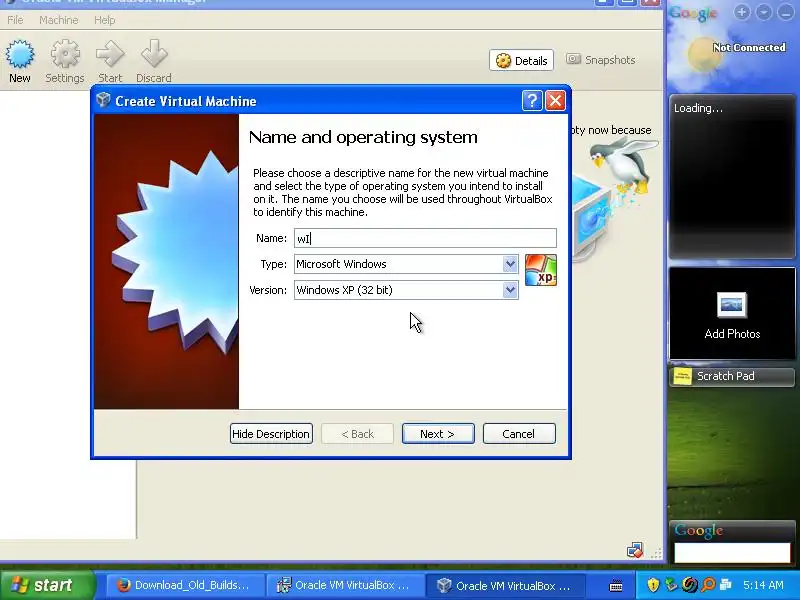
Task: Click the Discard toolbar icon
Action: [x=154, y=61]
